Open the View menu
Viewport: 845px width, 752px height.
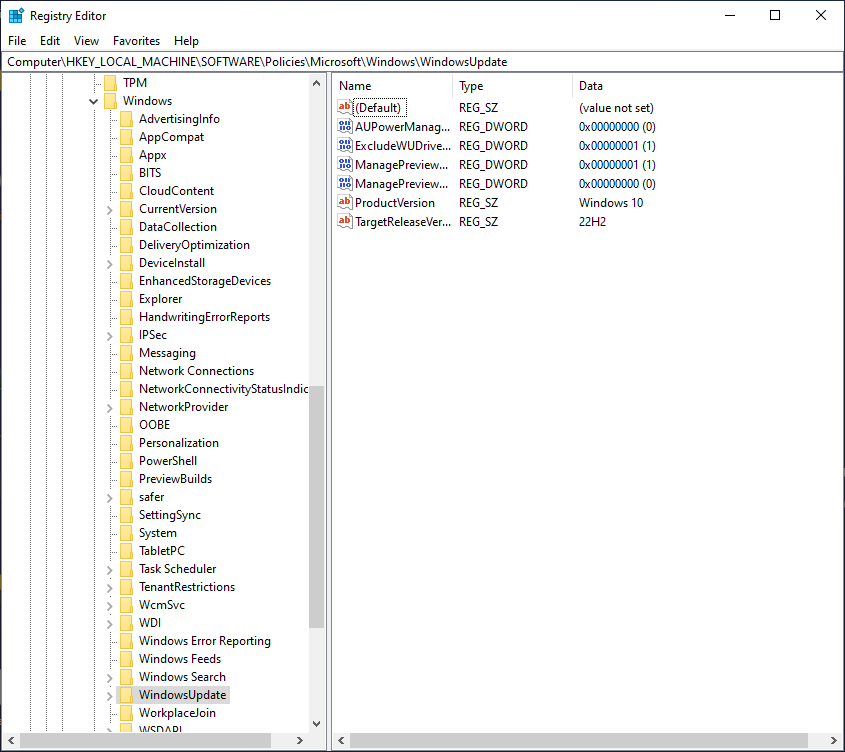click(86, 41)
